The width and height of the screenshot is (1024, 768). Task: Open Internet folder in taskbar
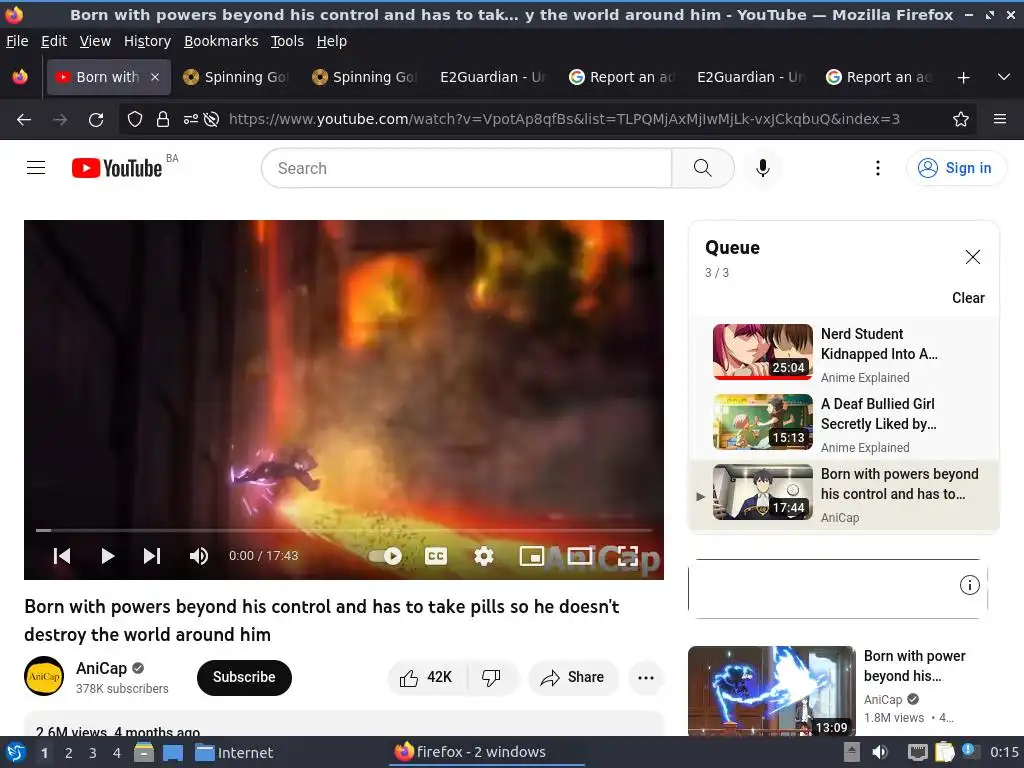tap(234, 752)
